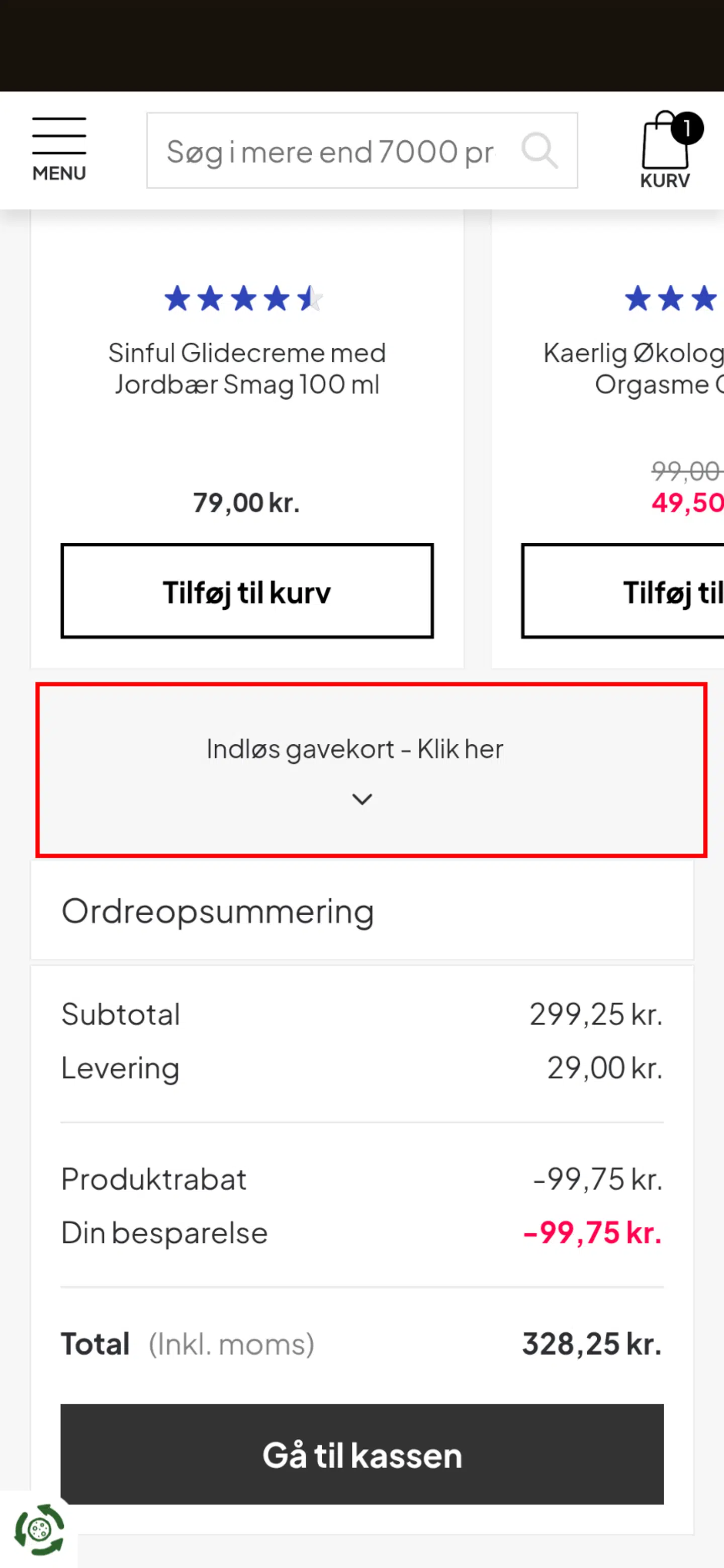Screen dimensions: 724x1568
Task: Add Sinful Glidecreme to cart
Action: (247, 592)
